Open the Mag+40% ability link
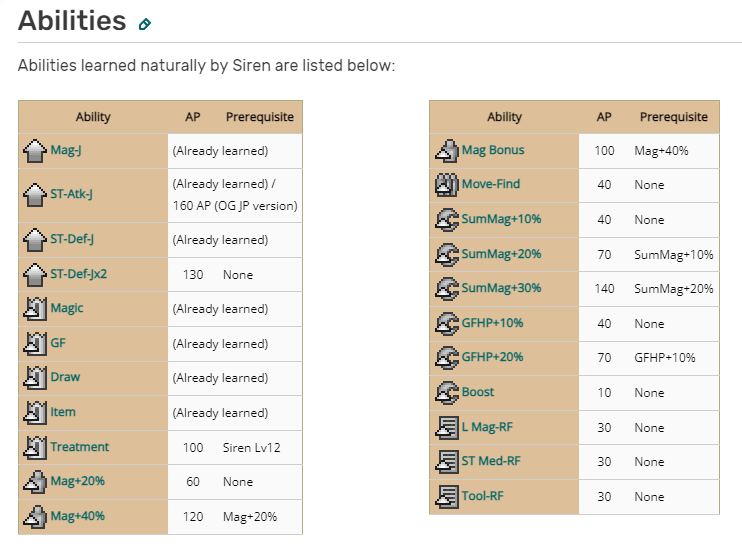The width and height of the screenshot is (742, 555). click(78, 516)
